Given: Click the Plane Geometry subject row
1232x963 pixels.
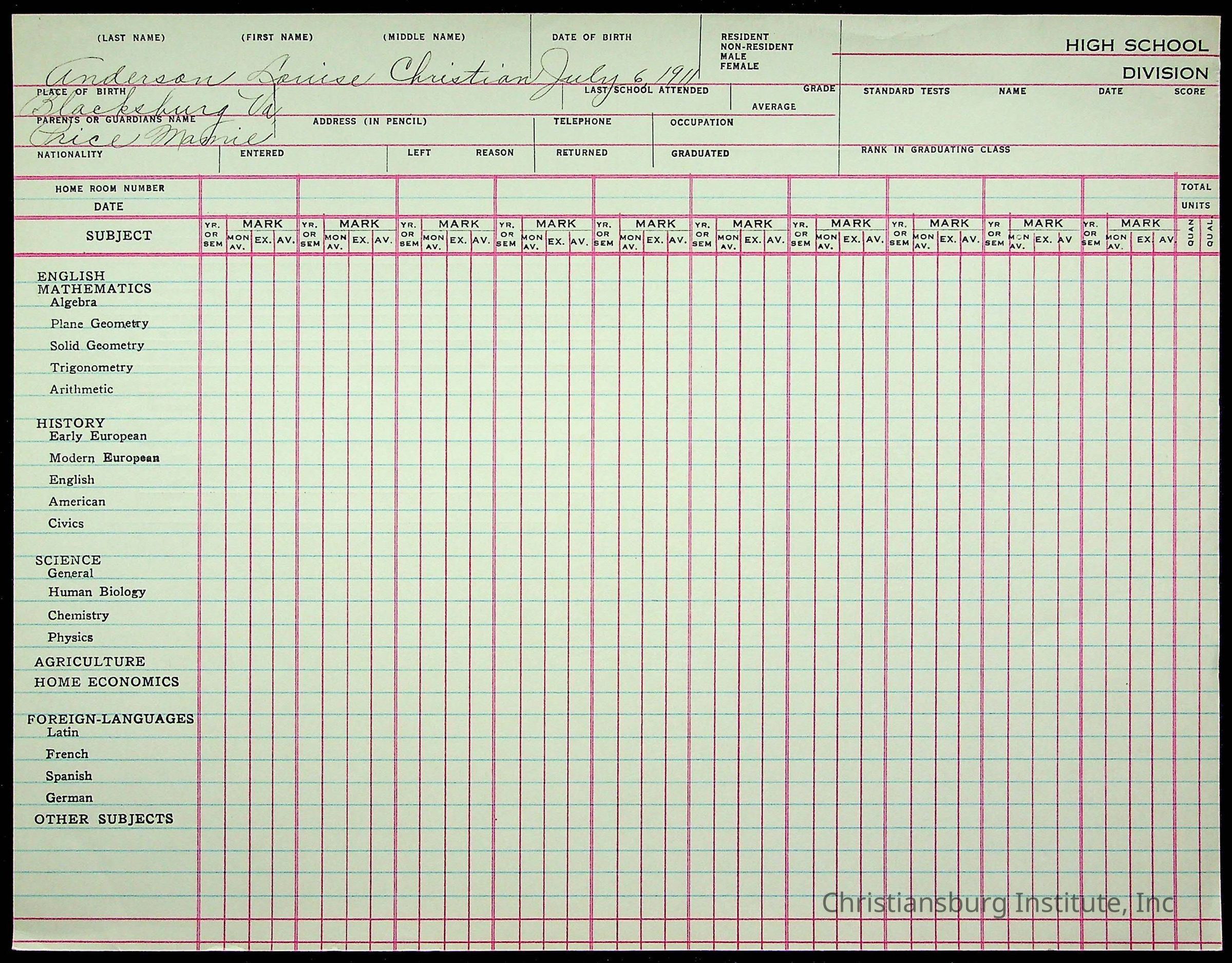Looking at the screenshot, I should pos(99,323).
